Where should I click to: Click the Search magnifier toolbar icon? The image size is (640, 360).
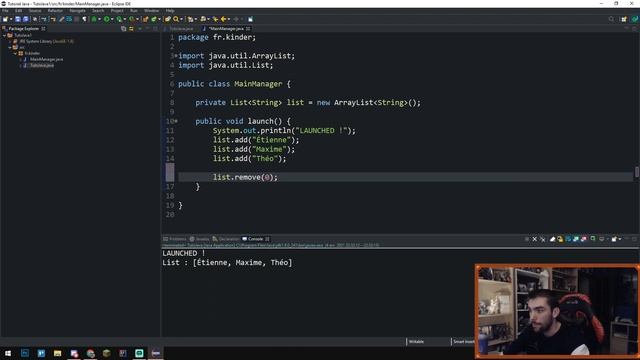(176, 19)
